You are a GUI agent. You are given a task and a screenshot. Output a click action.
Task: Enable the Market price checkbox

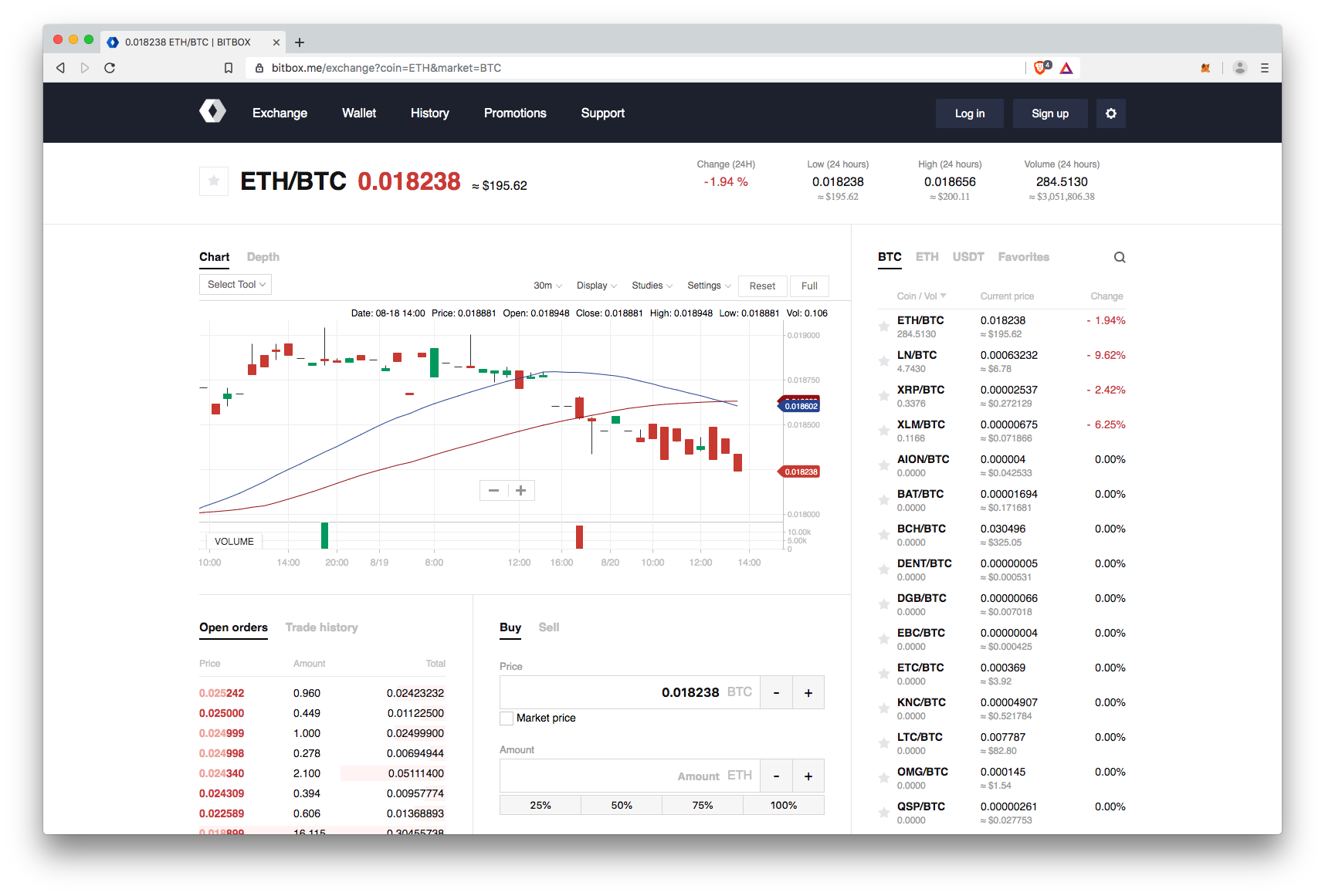(507, 718)
